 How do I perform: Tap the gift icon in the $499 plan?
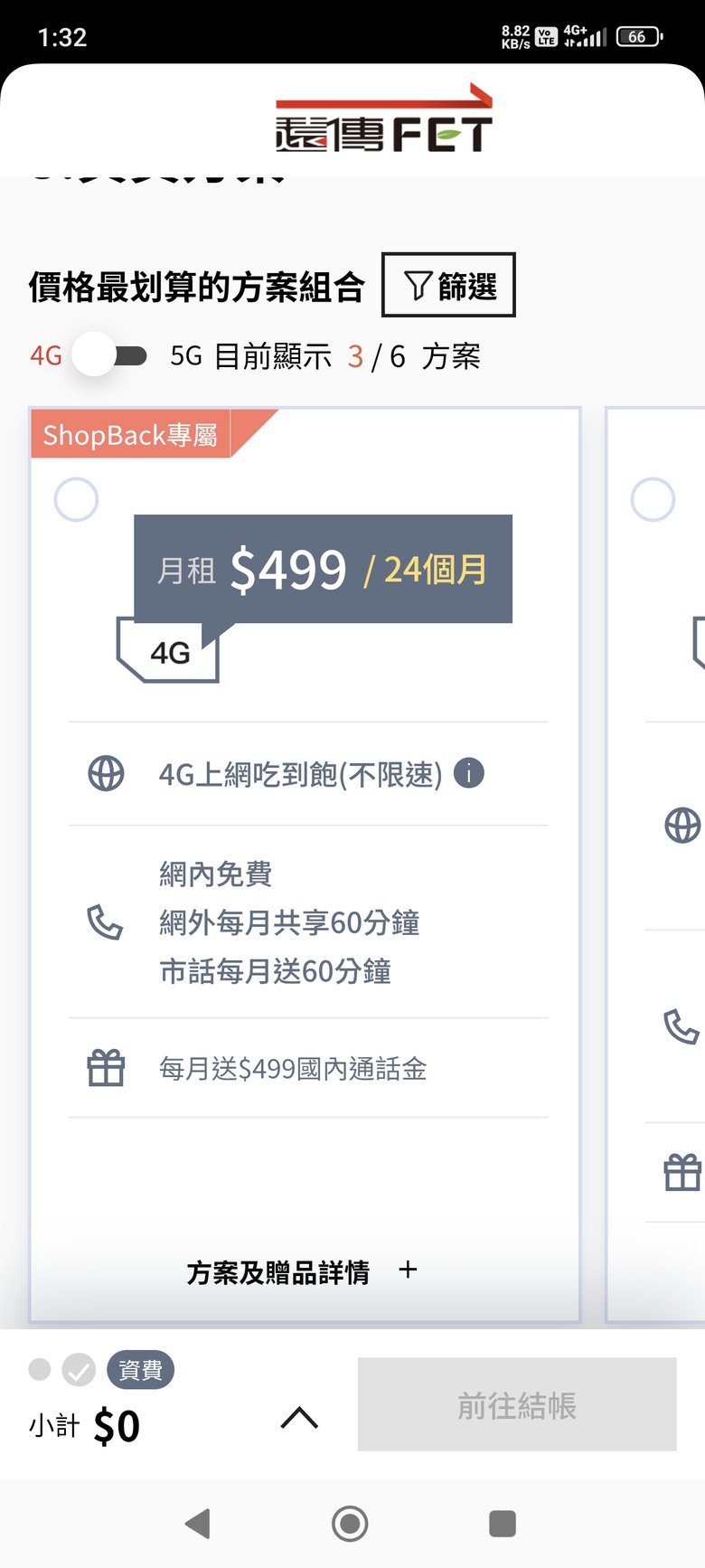pyautogui.click(x=106, y=1068)
